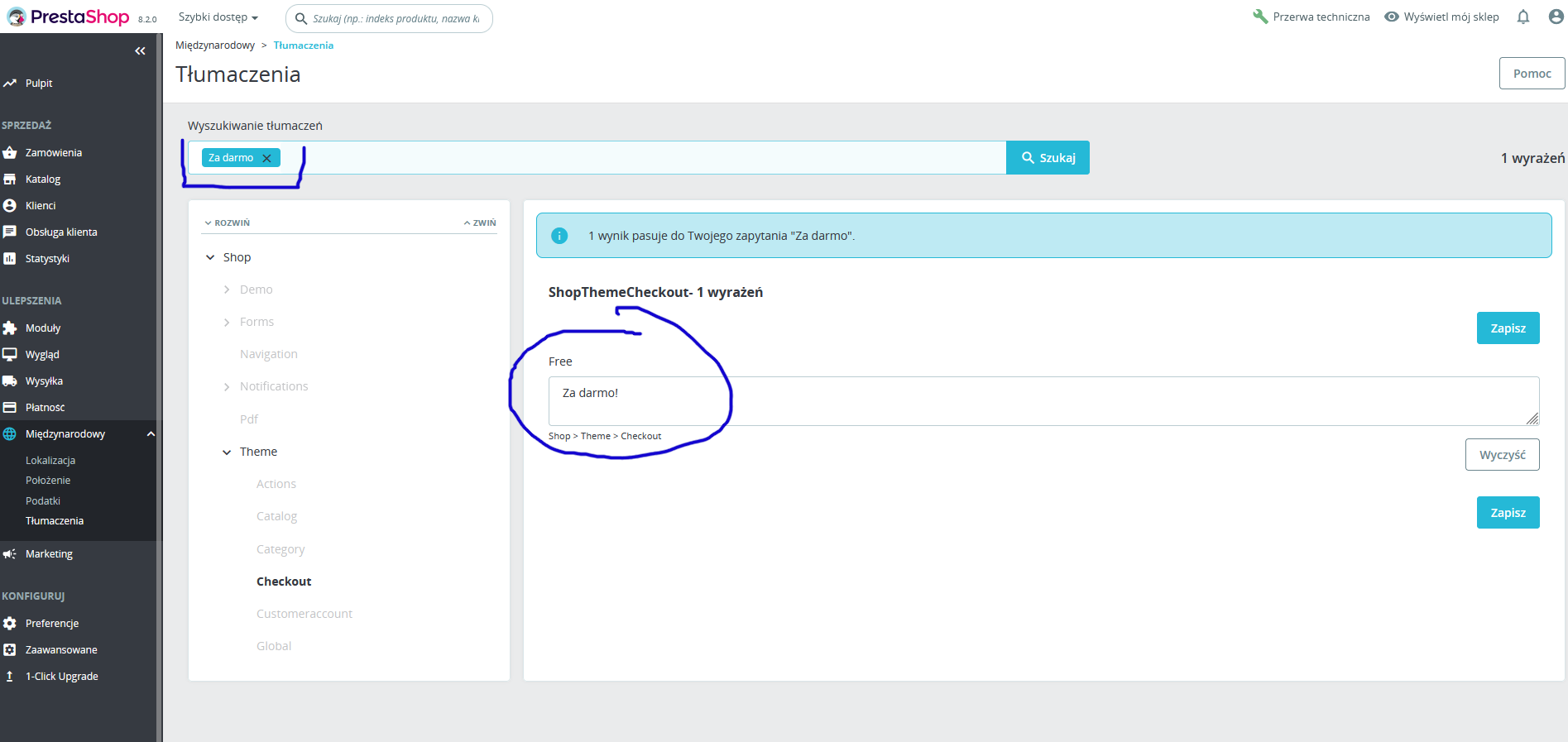Click the Wysyłka truck icon

10,381
